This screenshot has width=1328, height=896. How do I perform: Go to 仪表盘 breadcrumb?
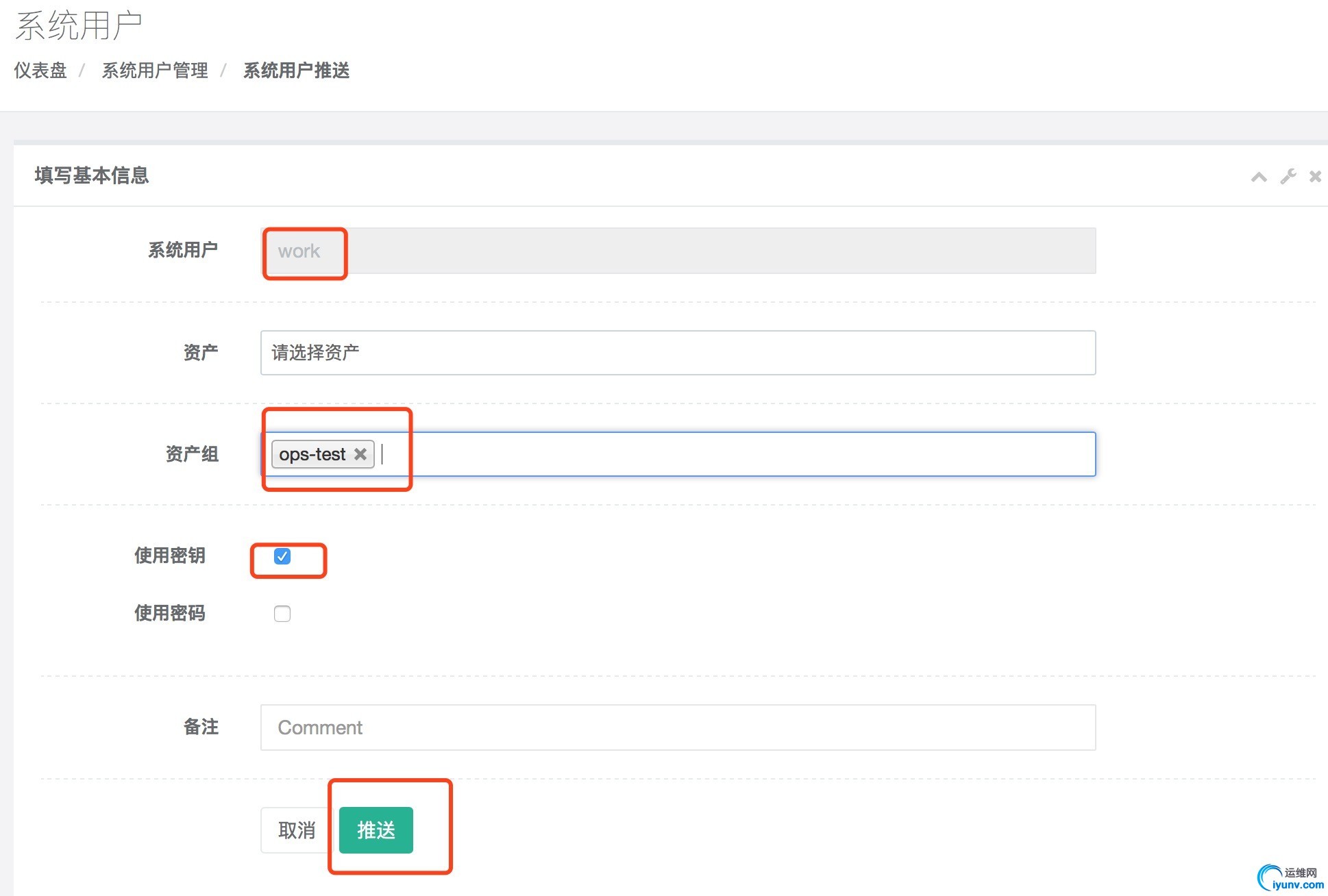coord(40,71)
